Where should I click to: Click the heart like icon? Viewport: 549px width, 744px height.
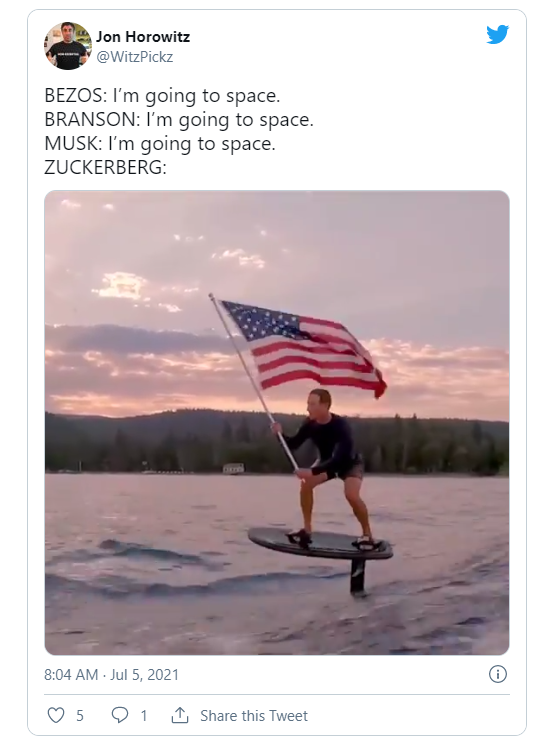pyautogui.click(x=56, y=715)
